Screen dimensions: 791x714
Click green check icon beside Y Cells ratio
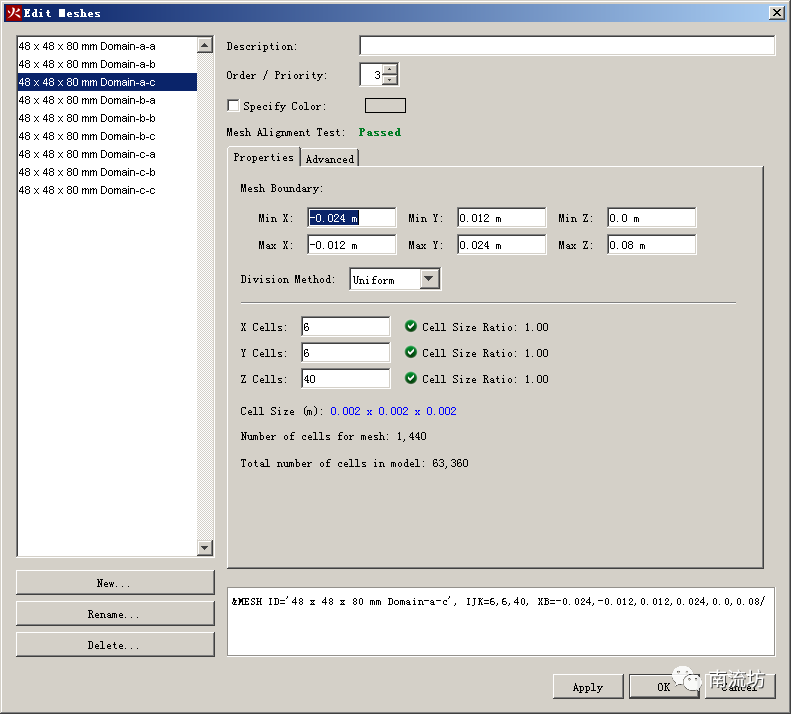pyautogui.click(x=411, y=352)
